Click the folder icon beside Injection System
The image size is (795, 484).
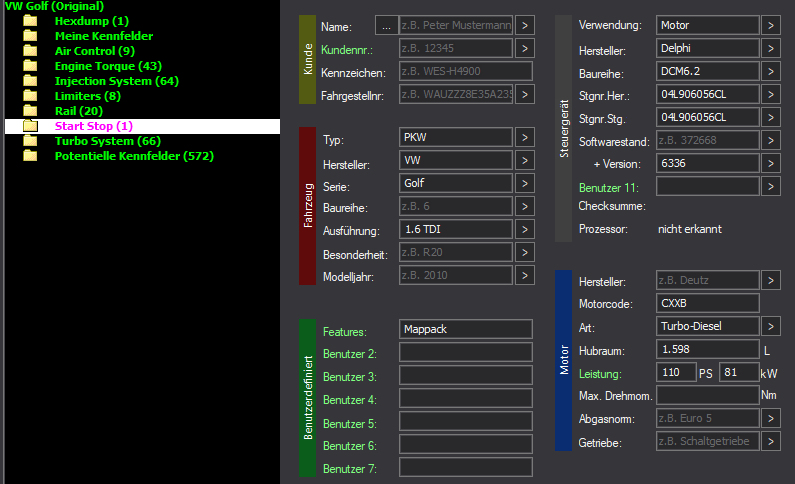(30, 81)
